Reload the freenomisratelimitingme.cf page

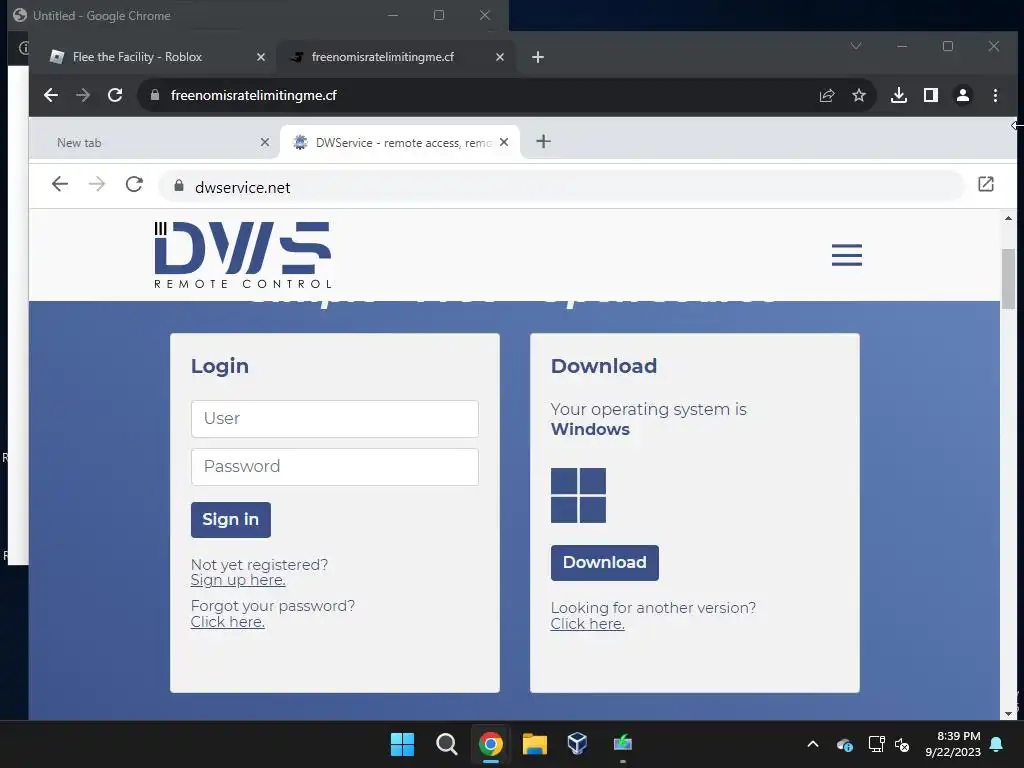tap(115, 95)
